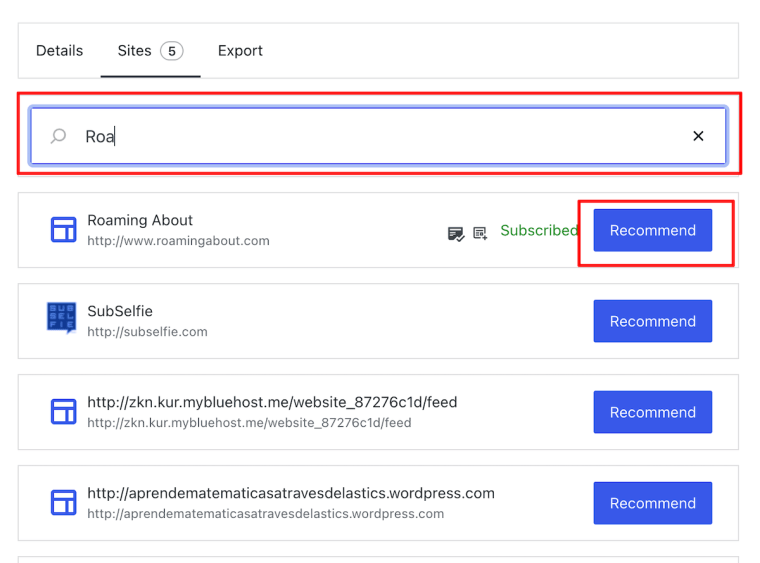Clear the search field with the X

(x=698, y=136)
